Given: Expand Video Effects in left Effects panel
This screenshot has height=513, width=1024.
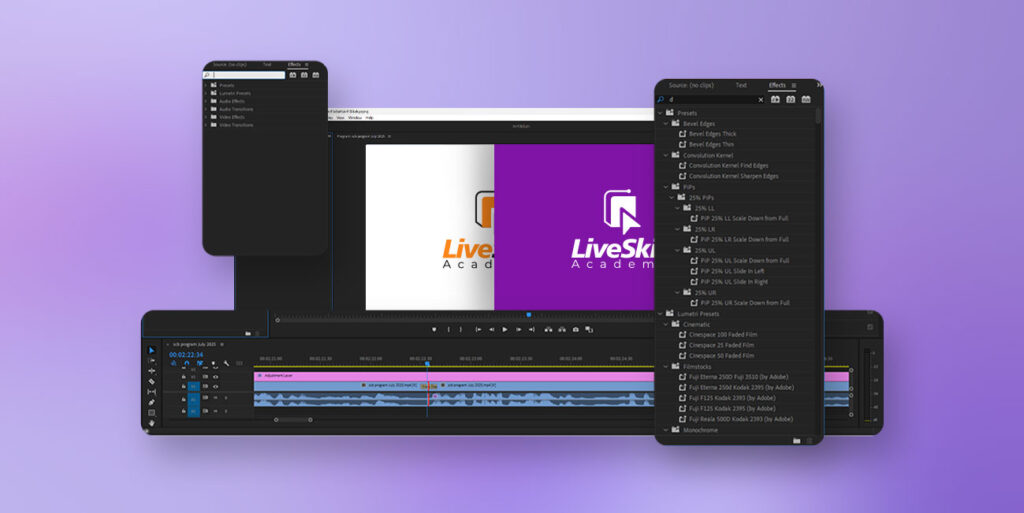Looking at the screenshot, I should tap(206, 117).
